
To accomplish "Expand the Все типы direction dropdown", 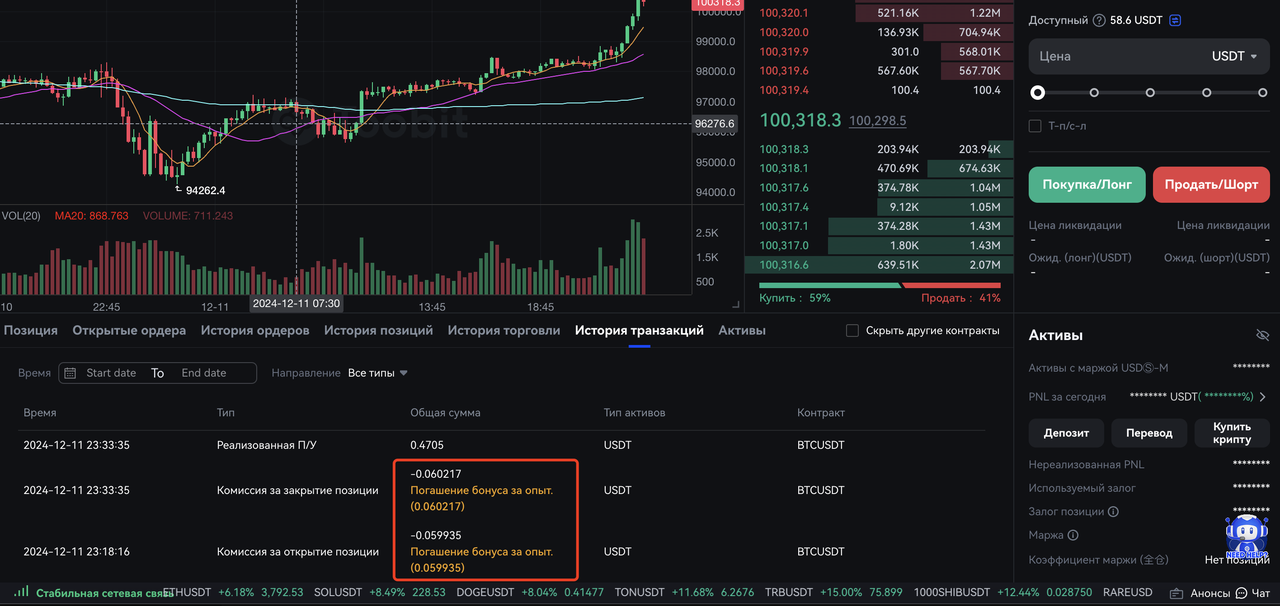I will [378, 373].
